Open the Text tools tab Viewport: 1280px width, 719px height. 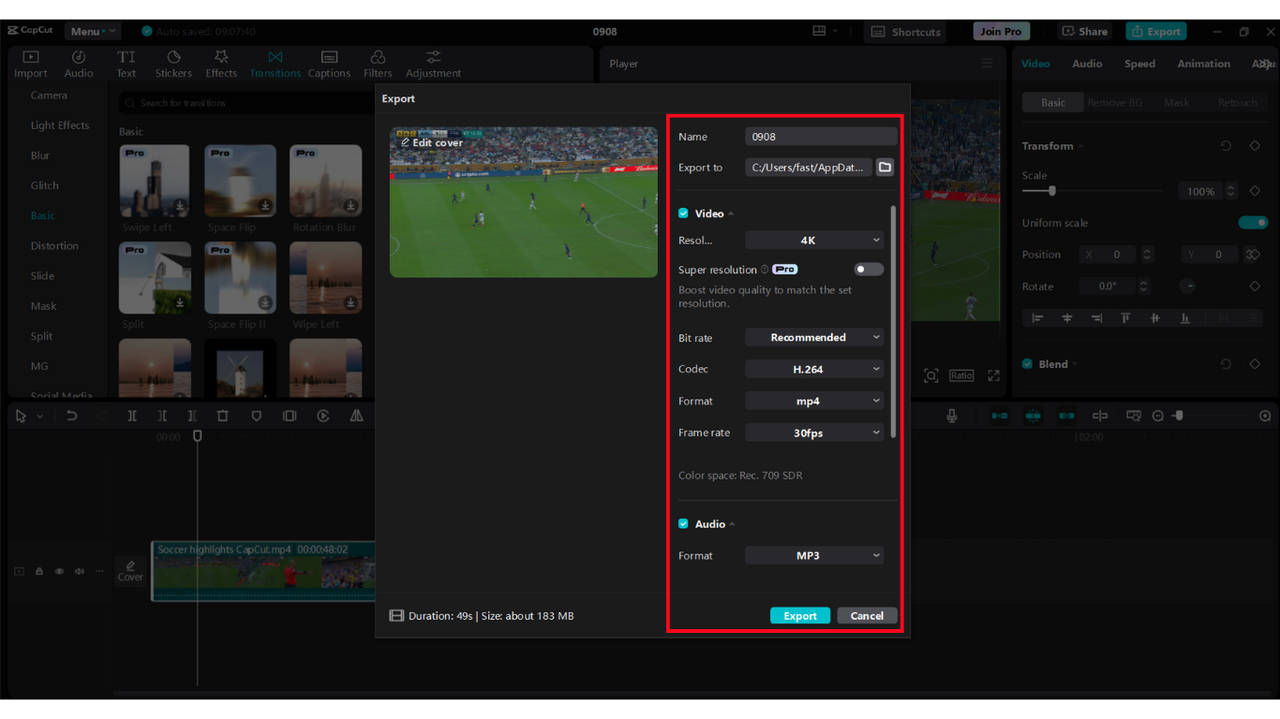126,64
